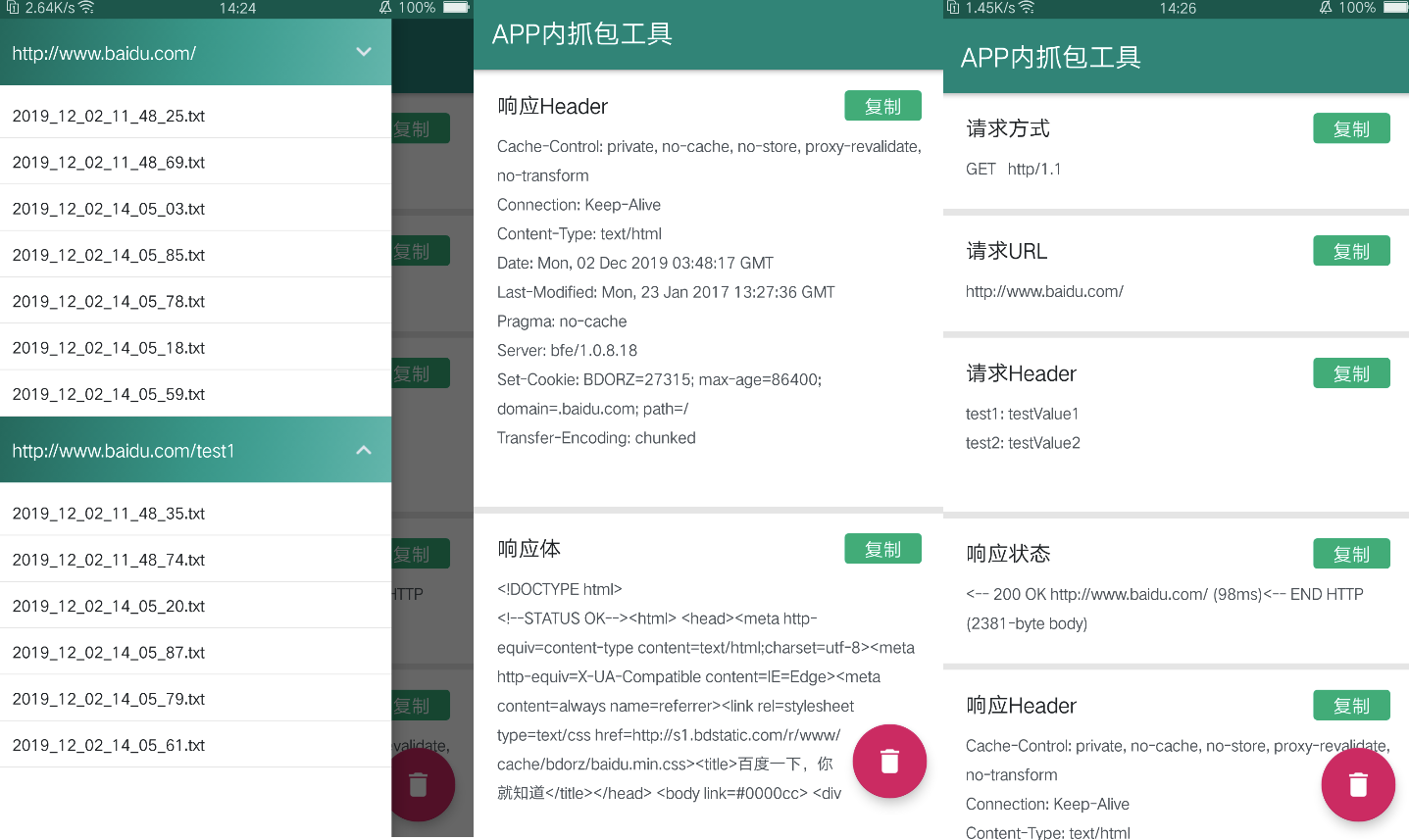Tap the trash icon on the right detail panel
Viewport: 1409px width, 840px height.
tap(1358, 784)
